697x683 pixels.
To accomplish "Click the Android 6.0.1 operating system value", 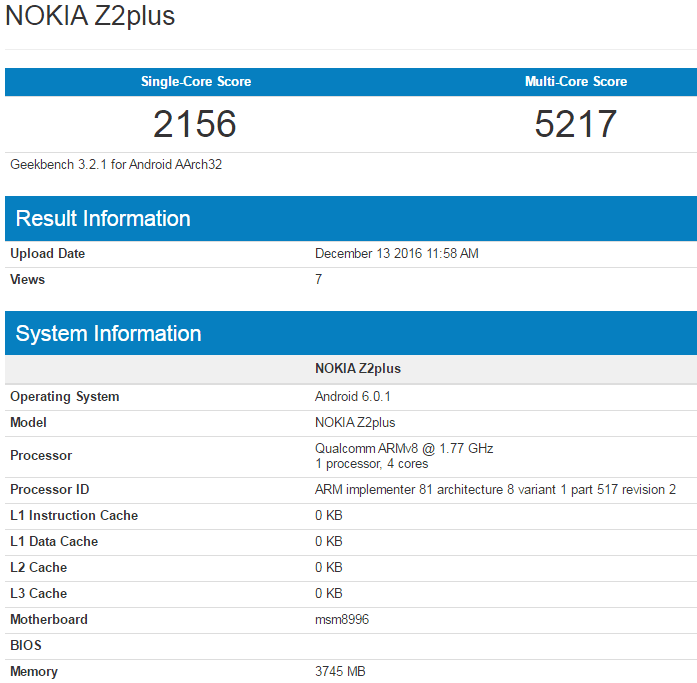I will [352, 397].
